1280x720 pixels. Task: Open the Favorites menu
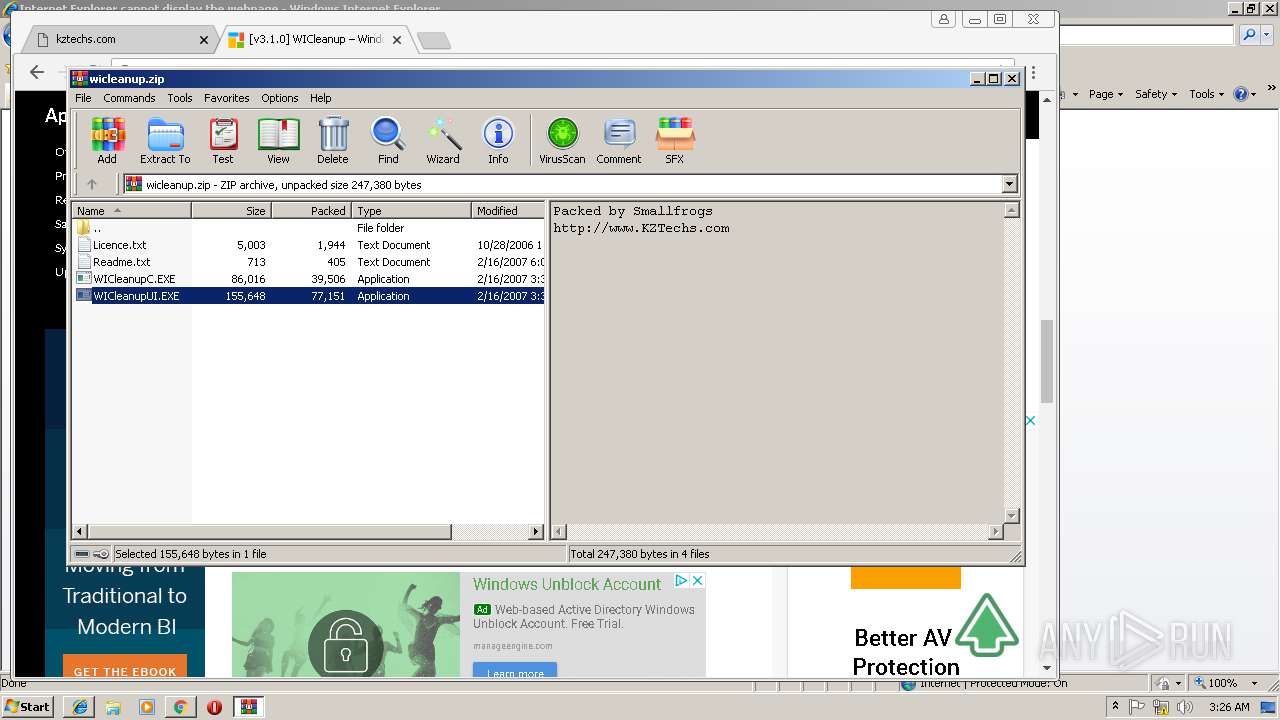[x=227, y=98]
